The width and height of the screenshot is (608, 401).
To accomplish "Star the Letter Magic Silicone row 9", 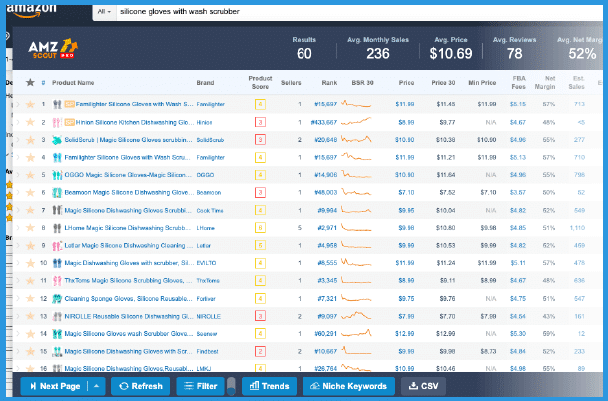I will tap(30, 245).
